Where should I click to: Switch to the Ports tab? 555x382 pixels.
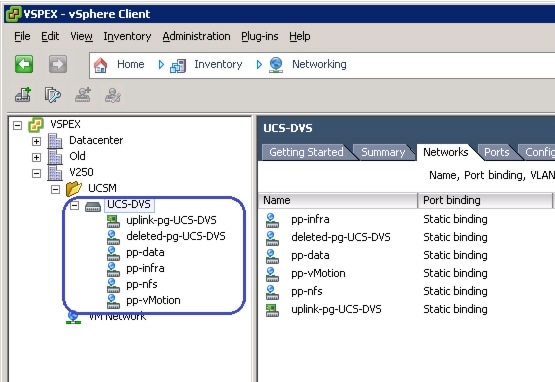pos(497,152)
